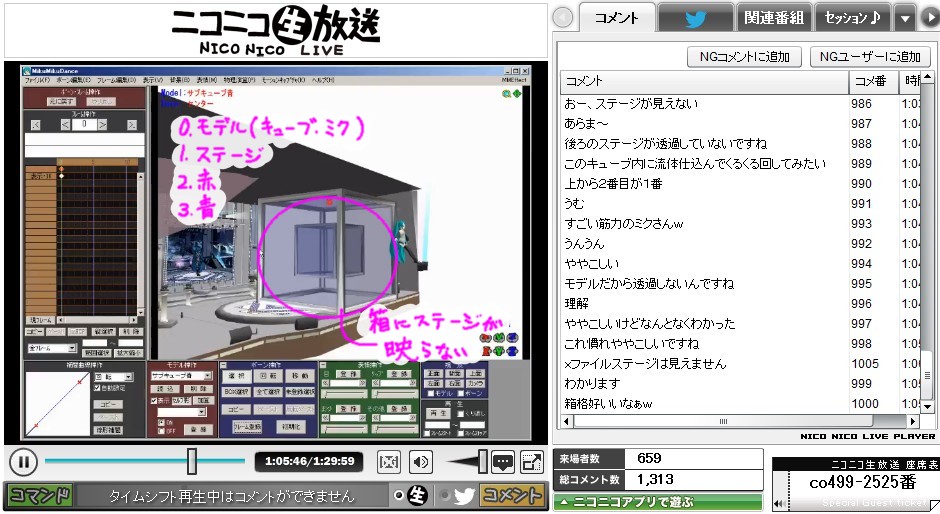Toggle video fit-to-screen size icon

[389, 462]
